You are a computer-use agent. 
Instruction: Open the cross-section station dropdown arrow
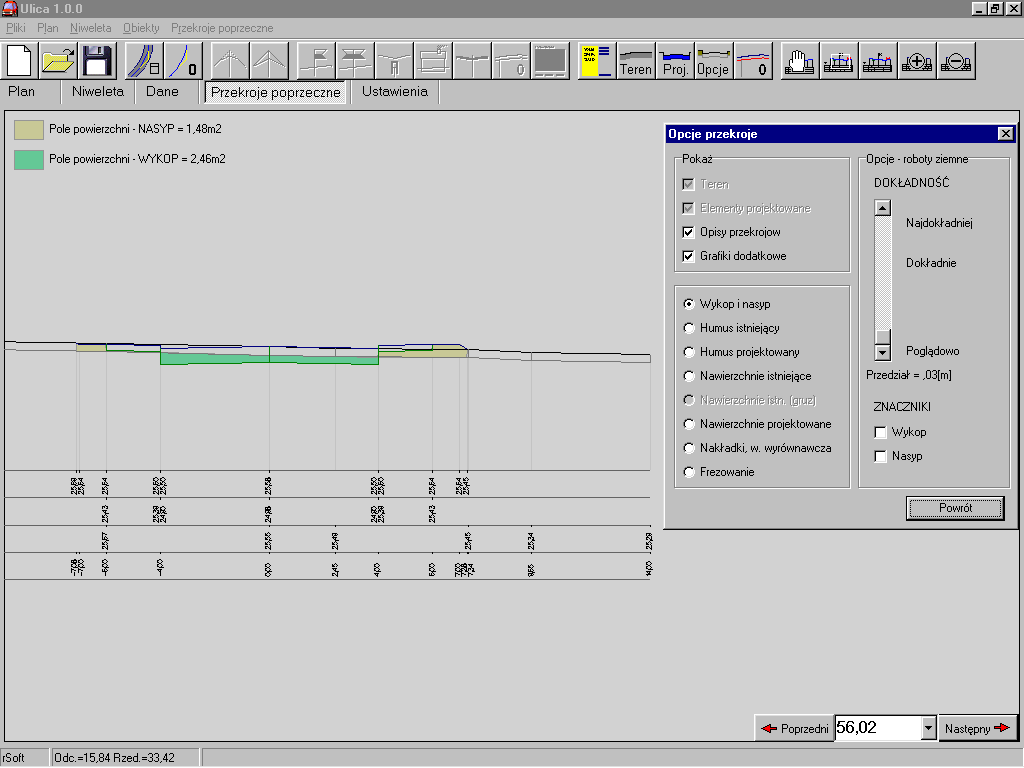(929, 728)
